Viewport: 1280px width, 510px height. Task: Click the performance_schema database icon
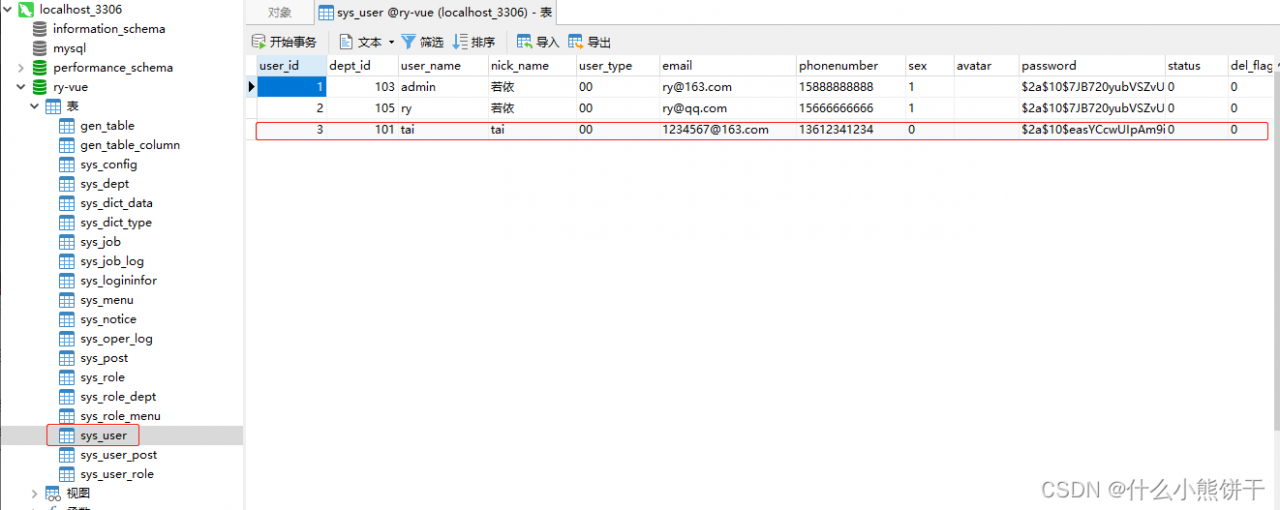40,68
